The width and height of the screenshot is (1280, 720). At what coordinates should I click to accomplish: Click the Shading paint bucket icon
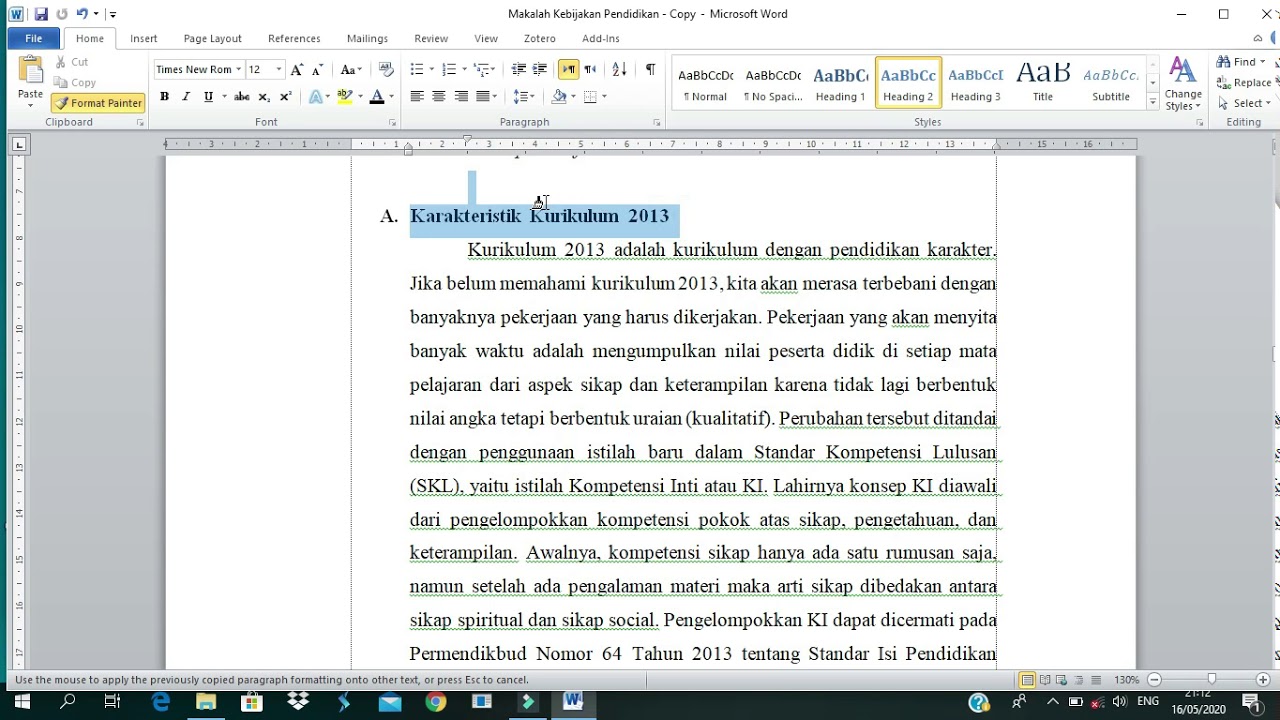click(x=558, y=97)
